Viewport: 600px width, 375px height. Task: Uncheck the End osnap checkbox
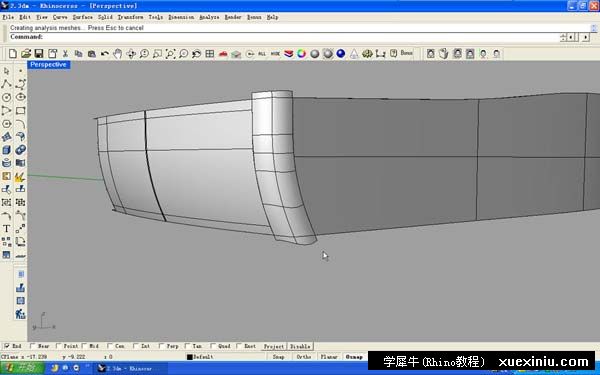[7, 346]
